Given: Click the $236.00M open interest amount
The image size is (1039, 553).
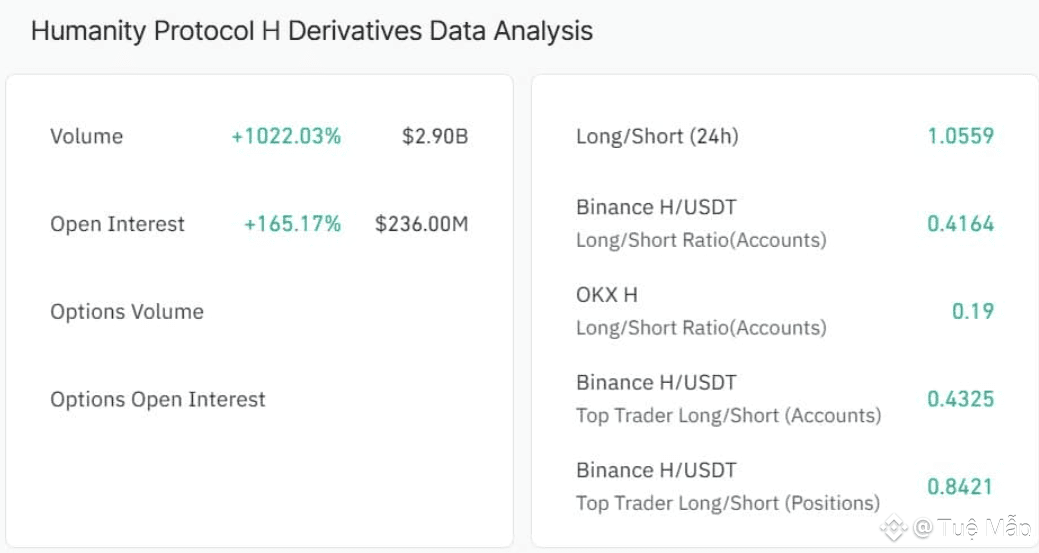Looking at the screenshot, I should [x=421, y=224].
